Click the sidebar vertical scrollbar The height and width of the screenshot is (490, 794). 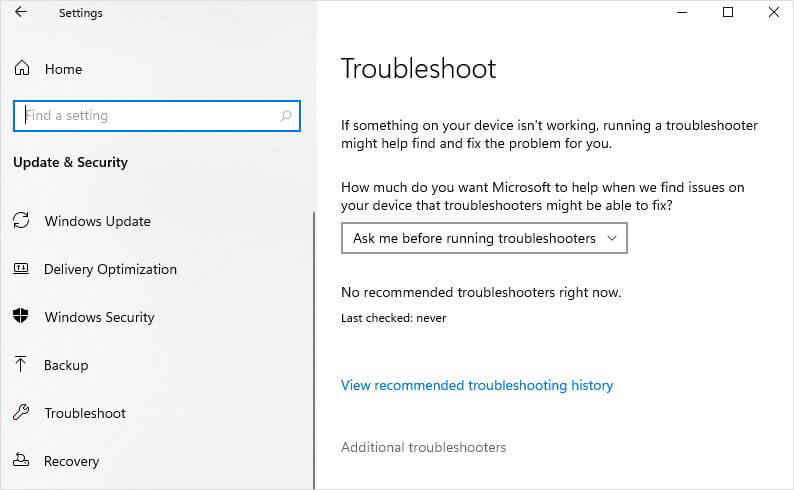tap(314, 349)
